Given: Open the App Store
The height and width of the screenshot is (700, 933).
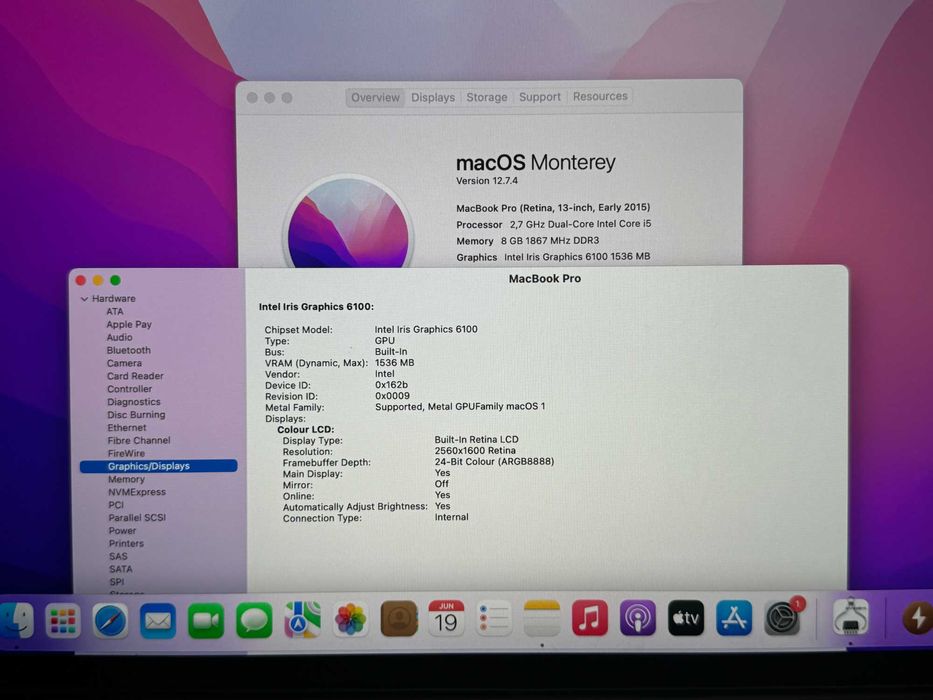Looking at the screenshot, I should tap(734, 618).
